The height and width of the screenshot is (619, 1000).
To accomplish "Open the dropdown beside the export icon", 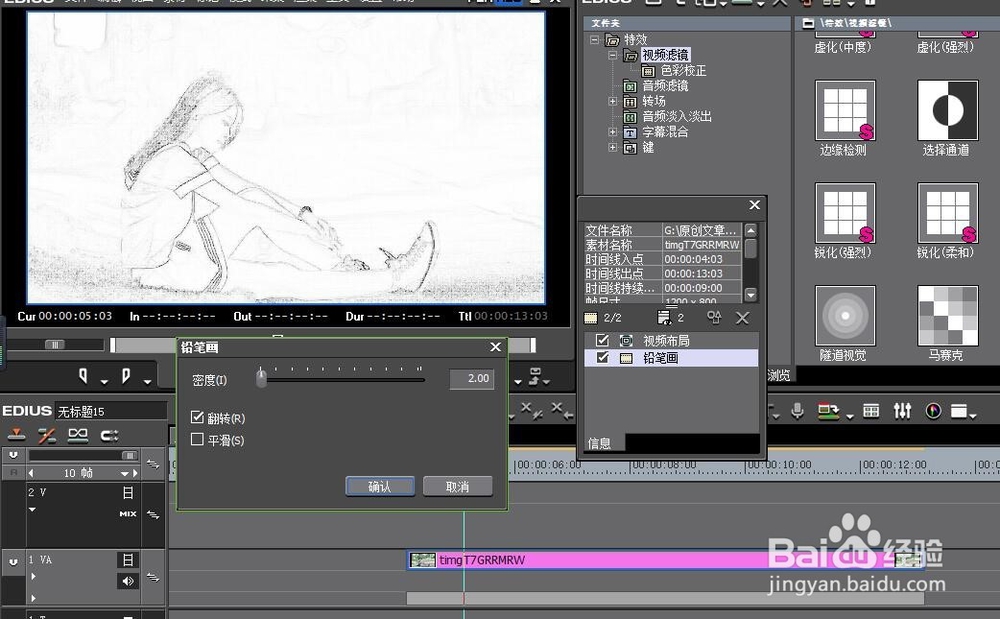I will tap(850, 416).
